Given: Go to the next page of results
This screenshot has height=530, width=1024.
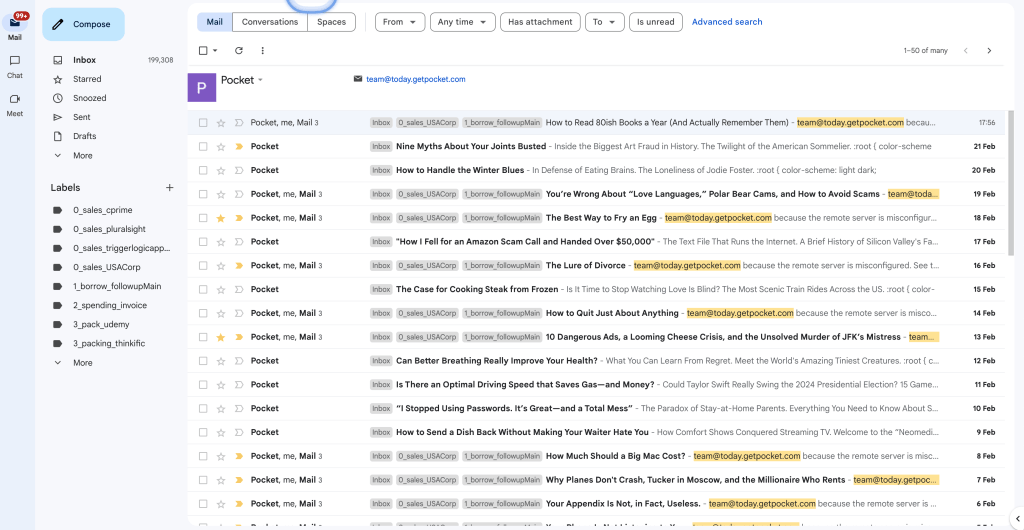Looking at the screenshot, I should 989,51.
